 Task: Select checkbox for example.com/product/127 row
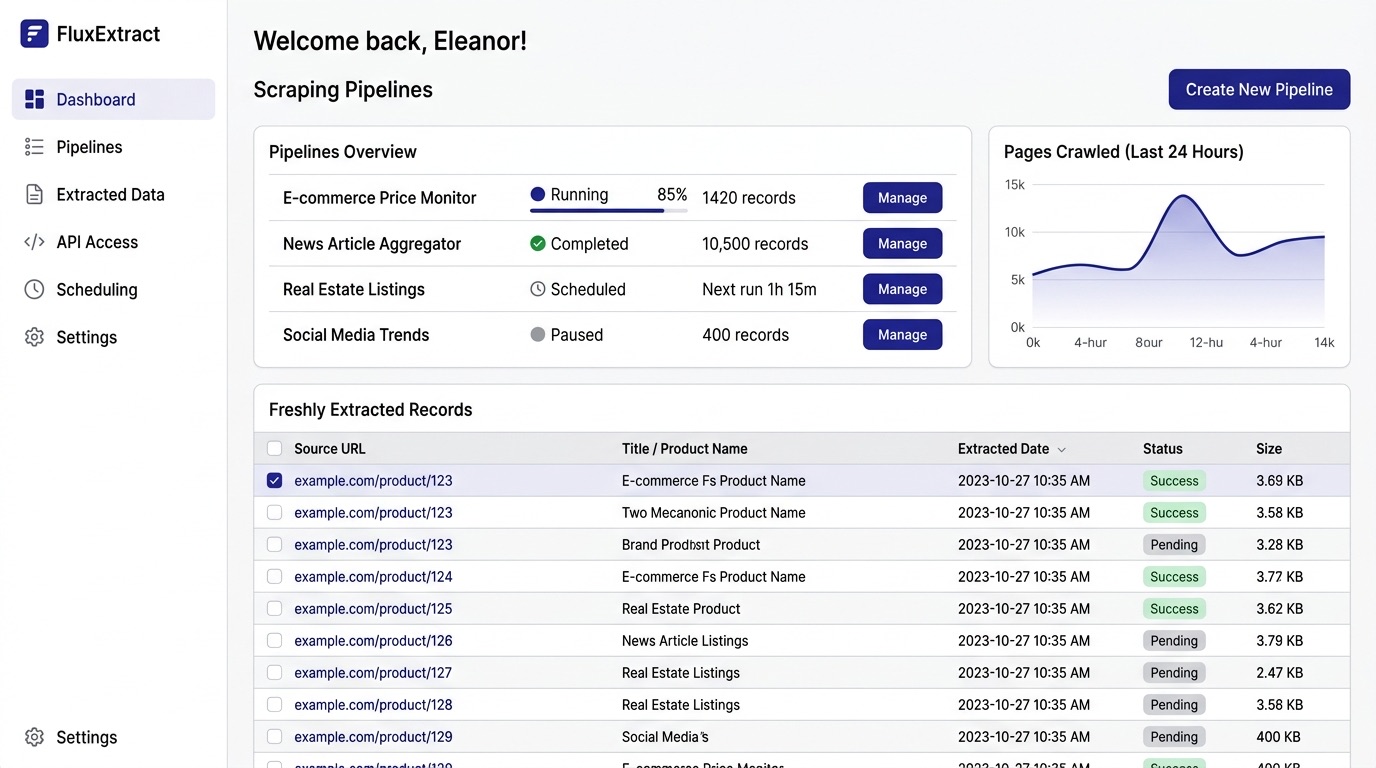(275, 673)
